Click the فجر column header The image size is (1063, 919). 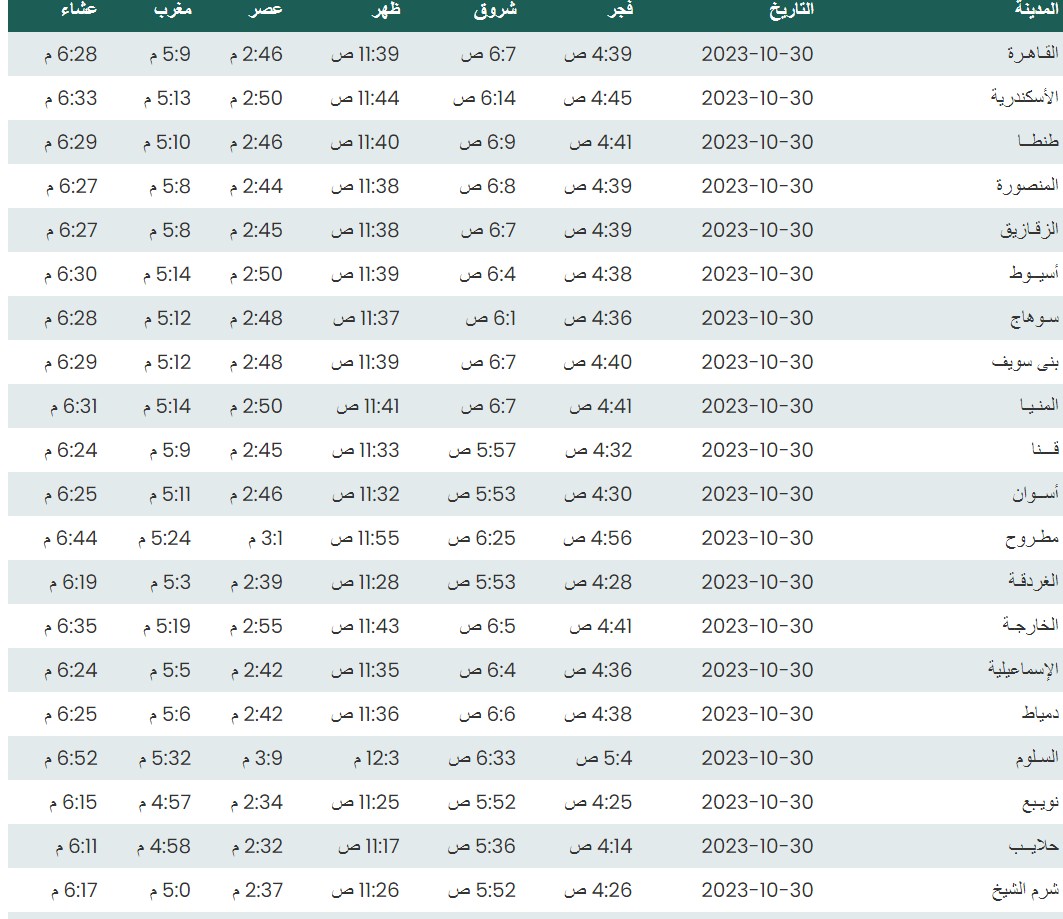tap(615, 9)
